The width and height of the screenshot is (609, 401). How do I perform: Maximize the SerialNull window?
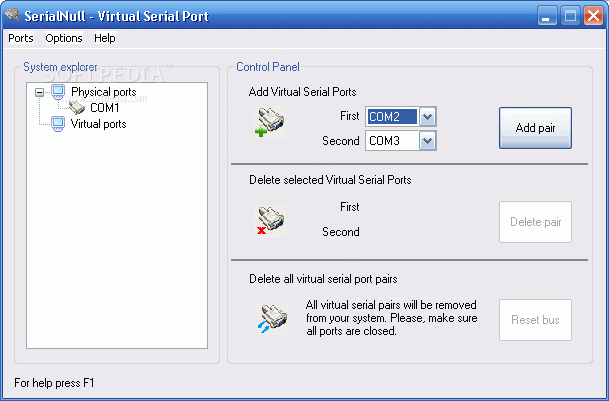coord(570,16)
